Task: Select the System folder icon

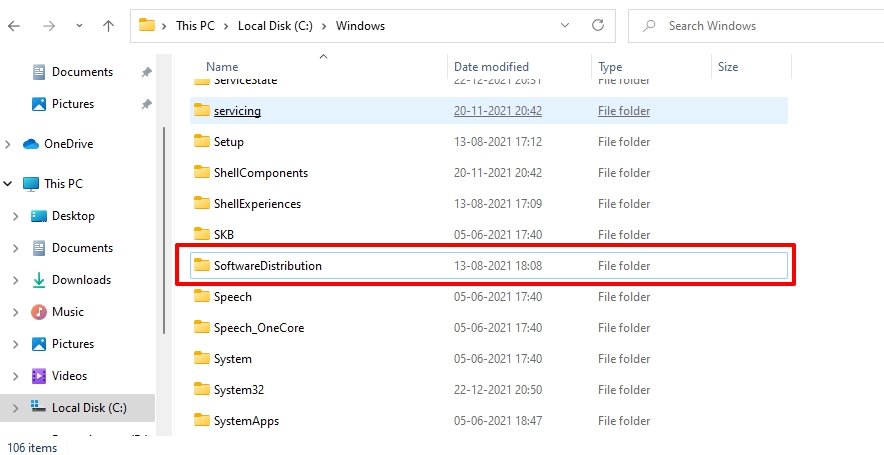Action: point(202,358)
